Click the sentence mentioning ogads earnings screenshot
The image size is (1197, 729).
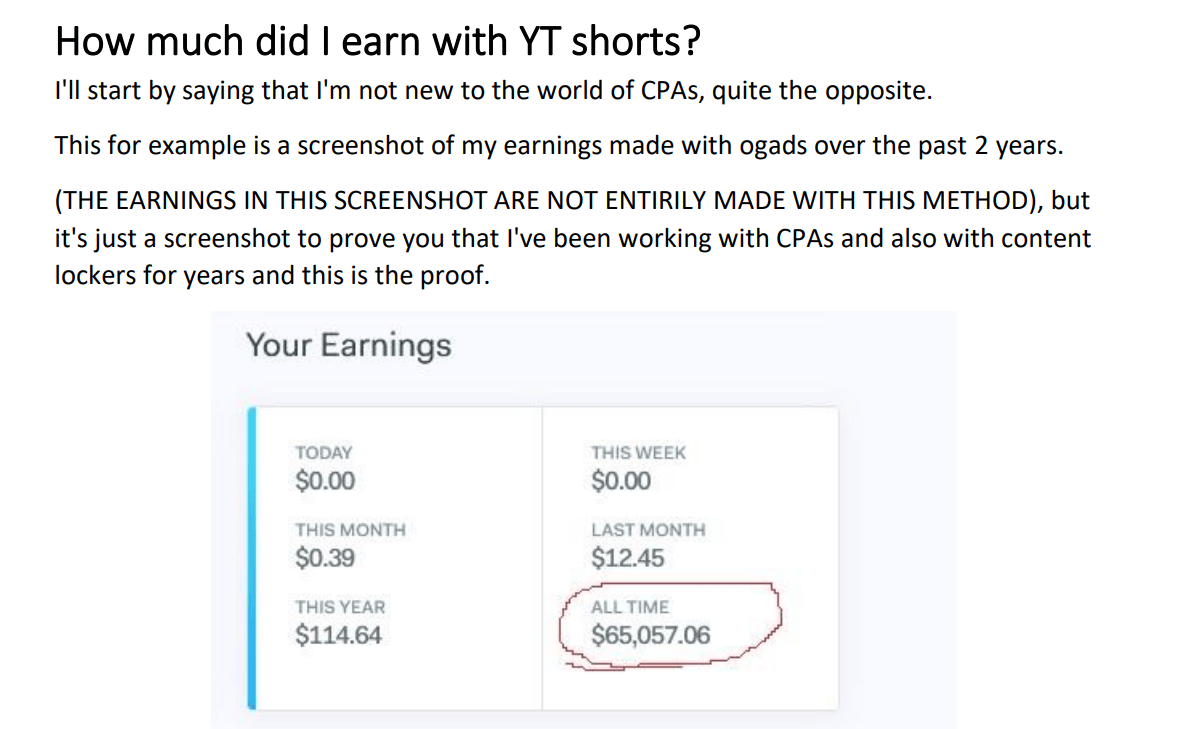coord(559,145)
